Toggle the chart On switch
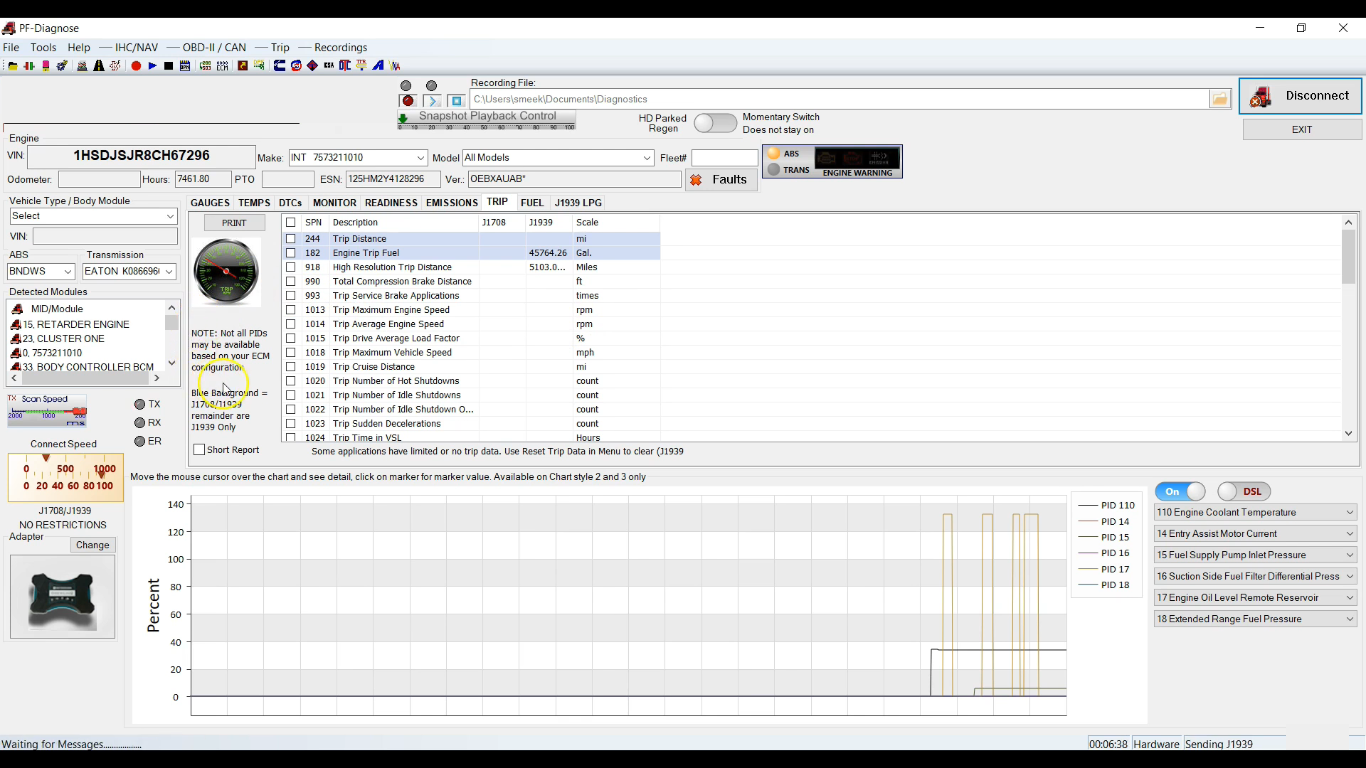 tap(1180, 491)
